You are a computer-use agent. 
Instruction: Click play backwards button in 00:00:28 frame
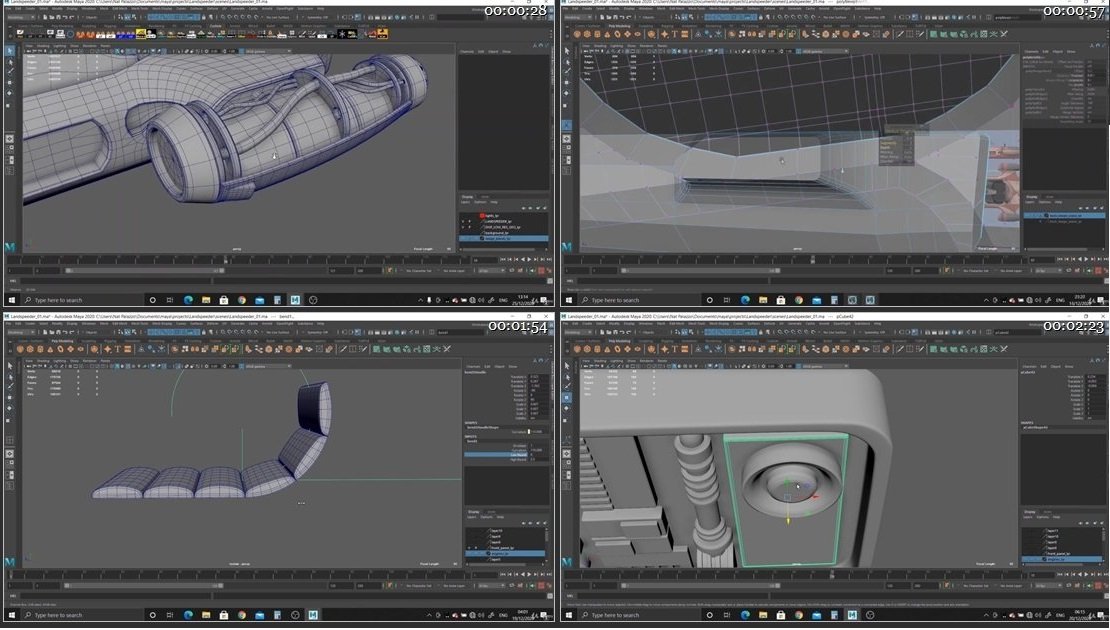coord(522,259)
